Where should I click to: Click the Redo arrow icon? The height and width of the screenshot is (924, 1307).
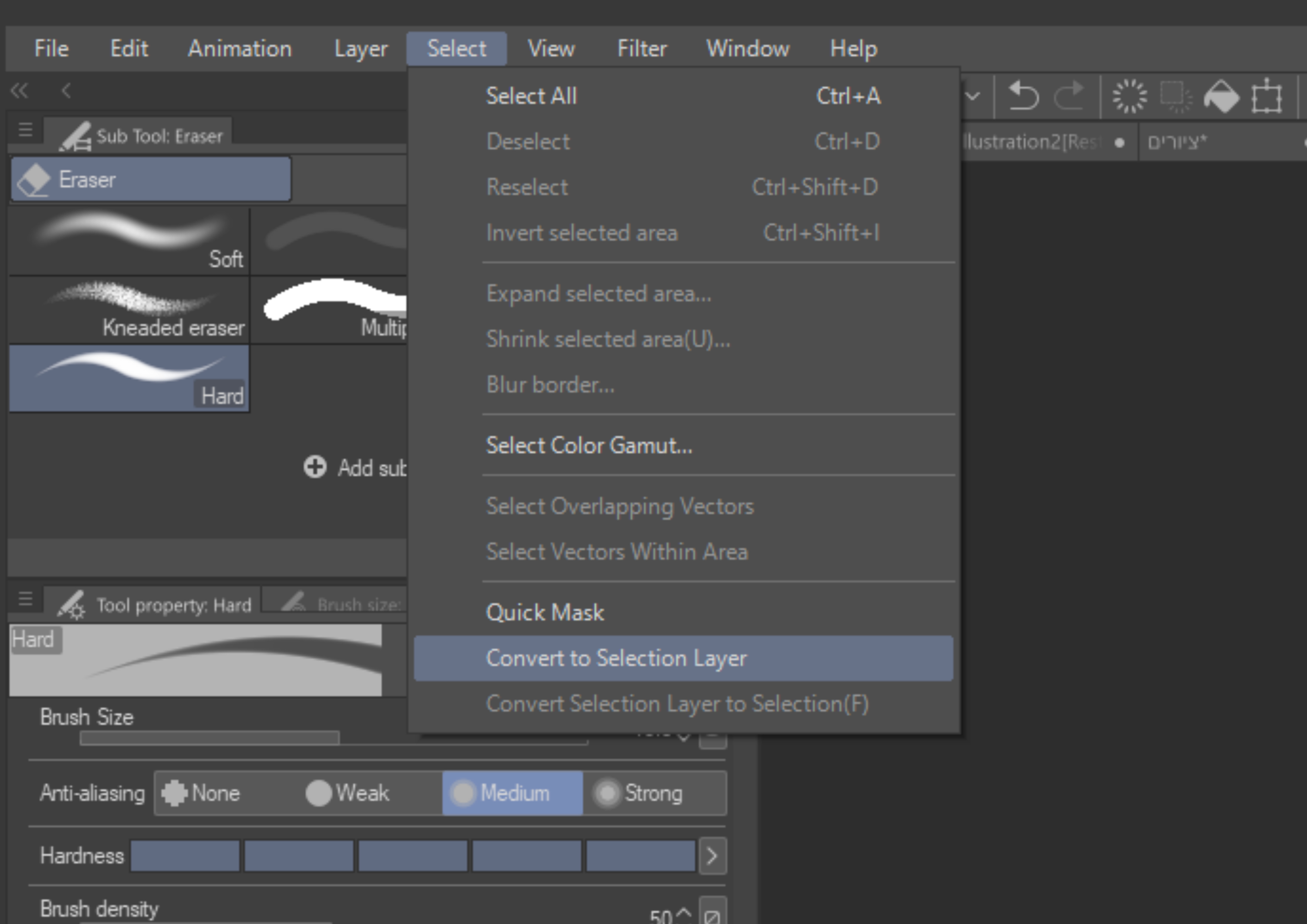coord(1068,95)
